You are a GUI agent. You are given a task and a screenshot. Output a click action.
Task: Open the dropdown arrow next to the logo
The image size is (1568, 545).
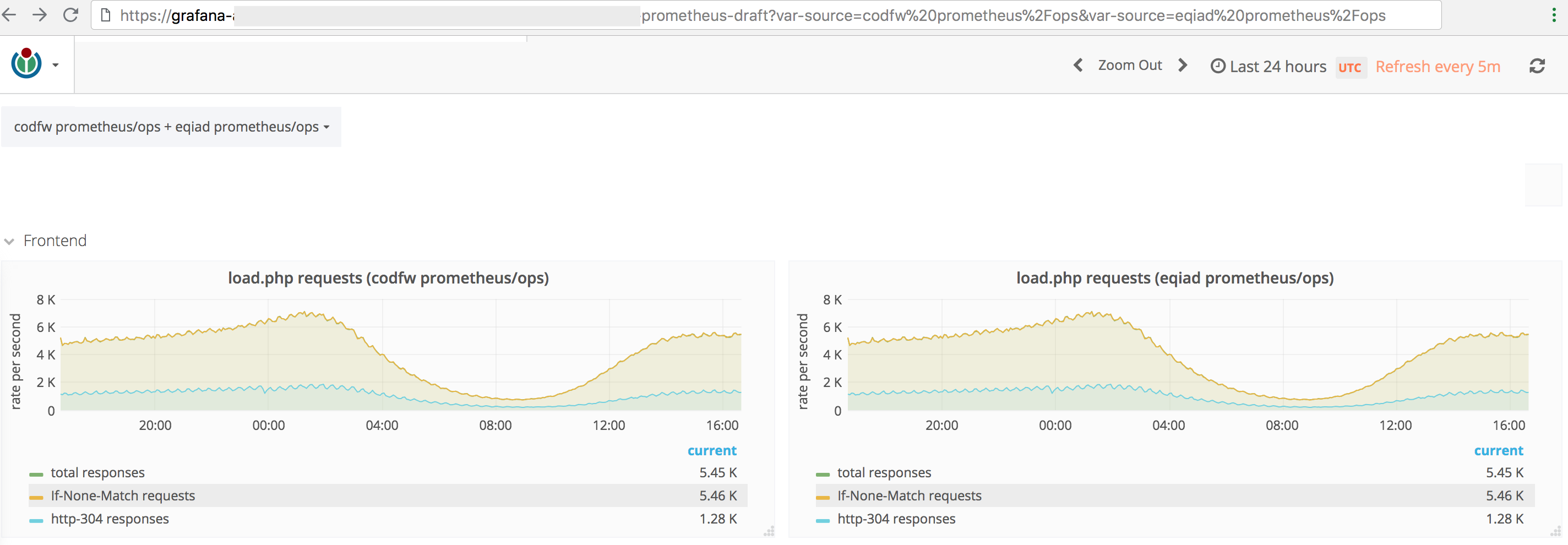tap(56, 64)
